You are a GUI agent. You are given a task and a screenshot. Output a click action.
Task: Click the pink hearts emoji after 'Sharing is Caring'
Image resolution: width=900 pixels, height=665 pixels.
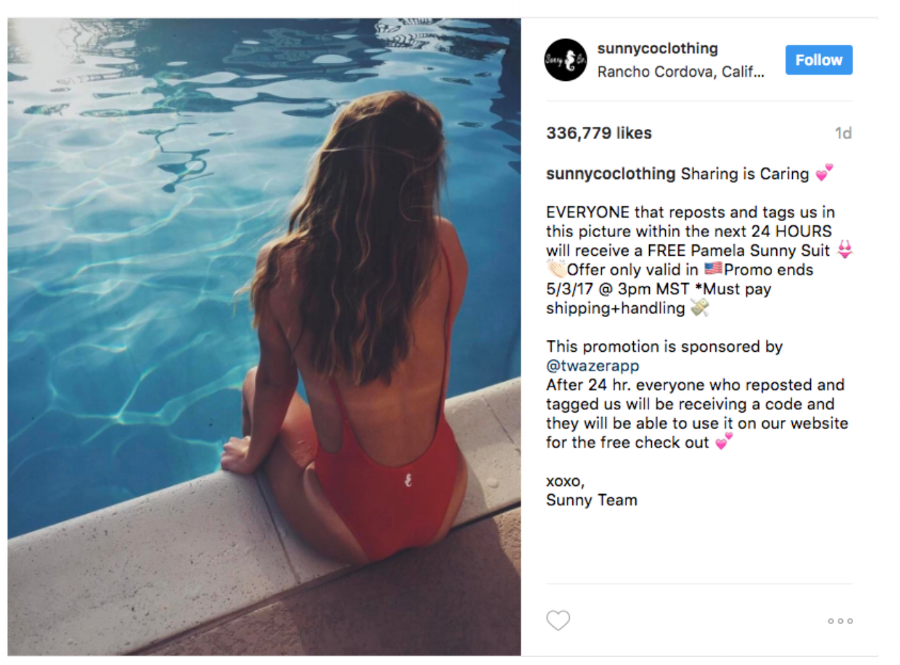[824, 174]
